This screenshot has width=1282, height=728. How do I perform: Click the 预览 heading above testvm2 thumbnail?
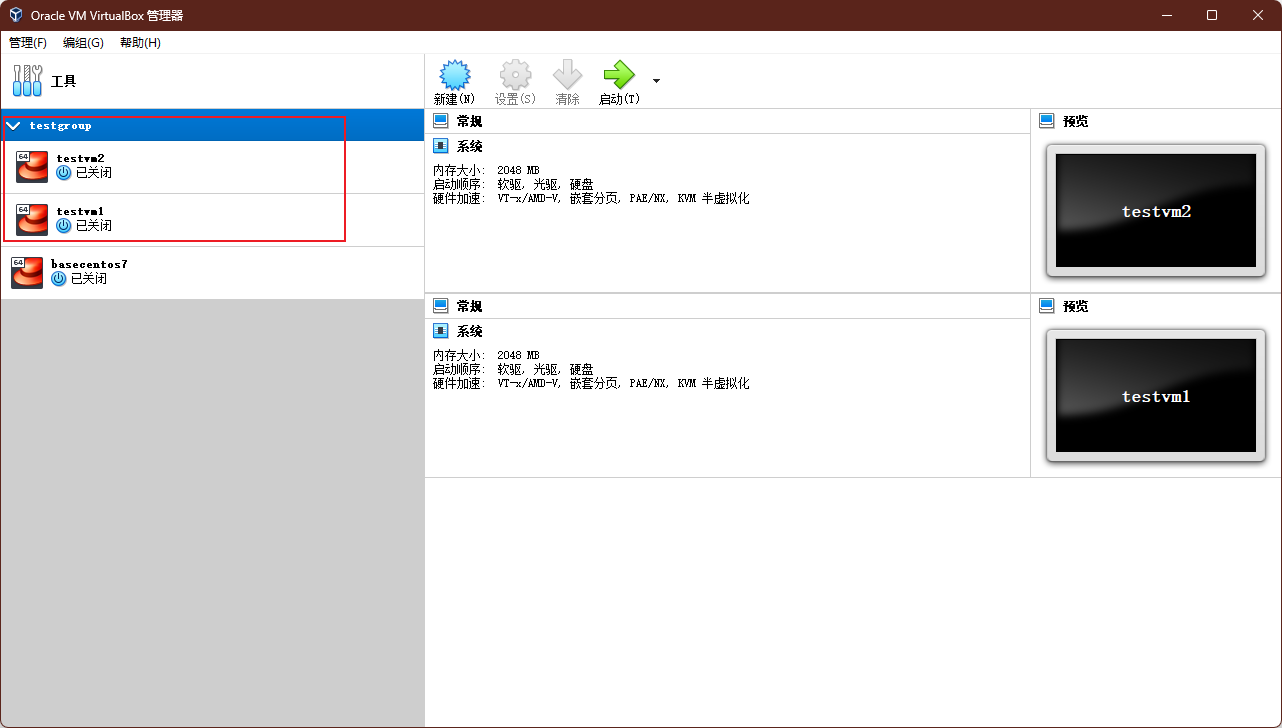(x=1075, y=121)
